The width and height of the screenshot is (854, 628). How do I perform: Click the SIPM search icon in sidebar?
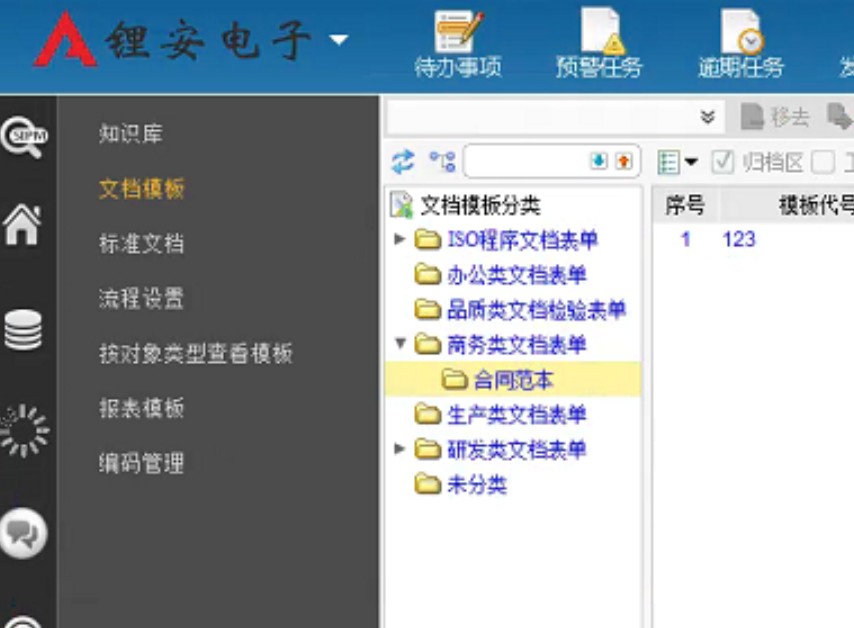(22, 135)
